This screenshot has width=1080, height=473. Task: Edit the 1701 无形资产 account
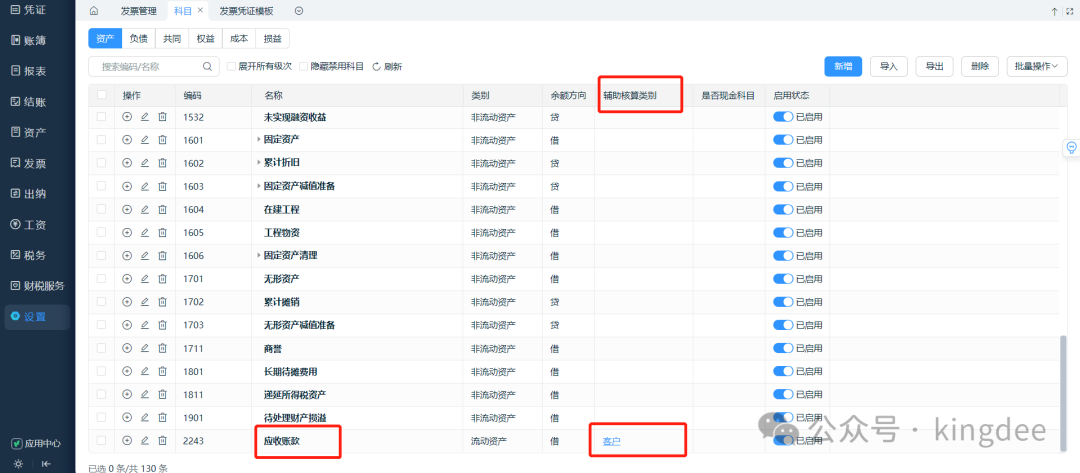(144, 279)
